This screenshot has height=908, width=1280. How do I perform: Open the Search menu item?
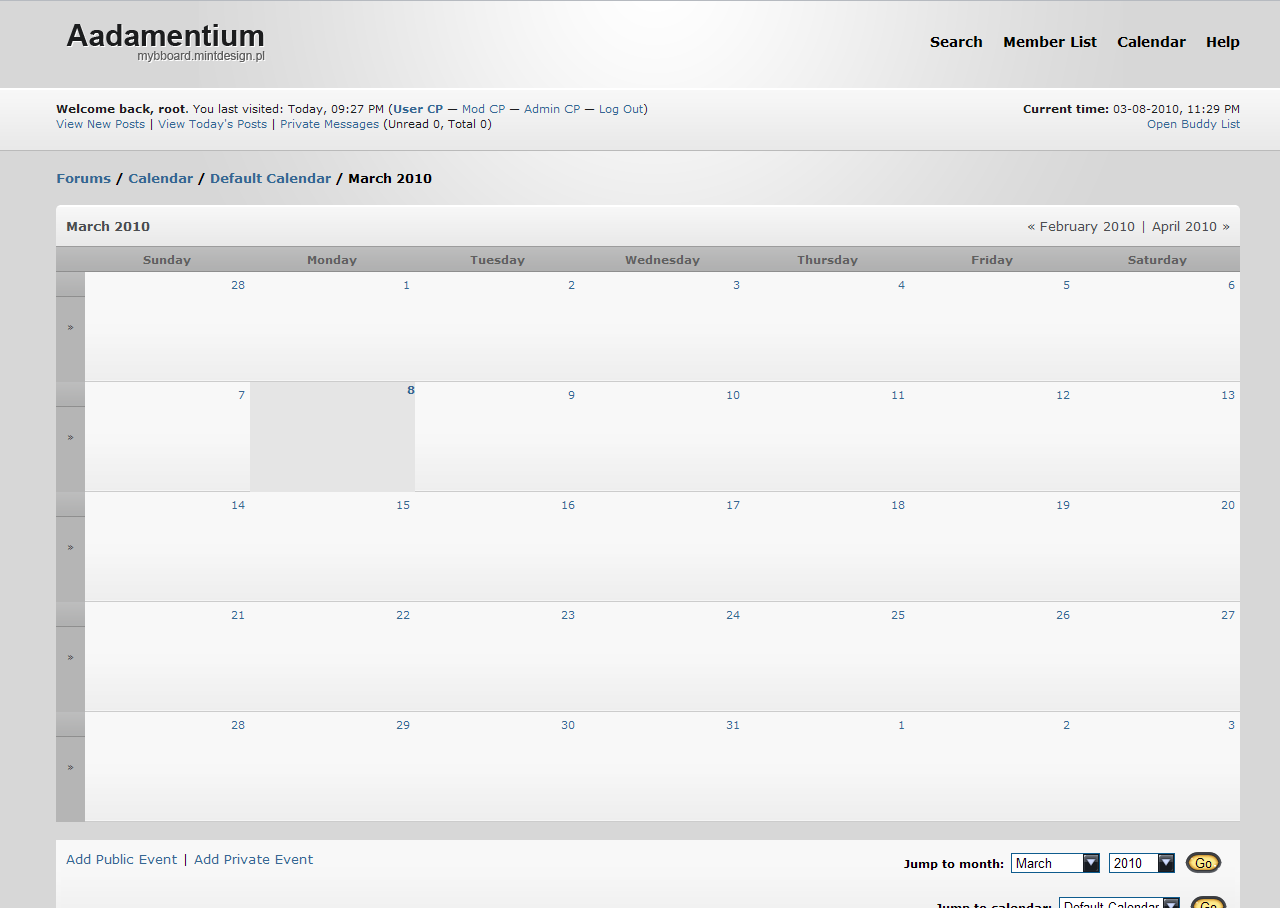click(956, 42)
